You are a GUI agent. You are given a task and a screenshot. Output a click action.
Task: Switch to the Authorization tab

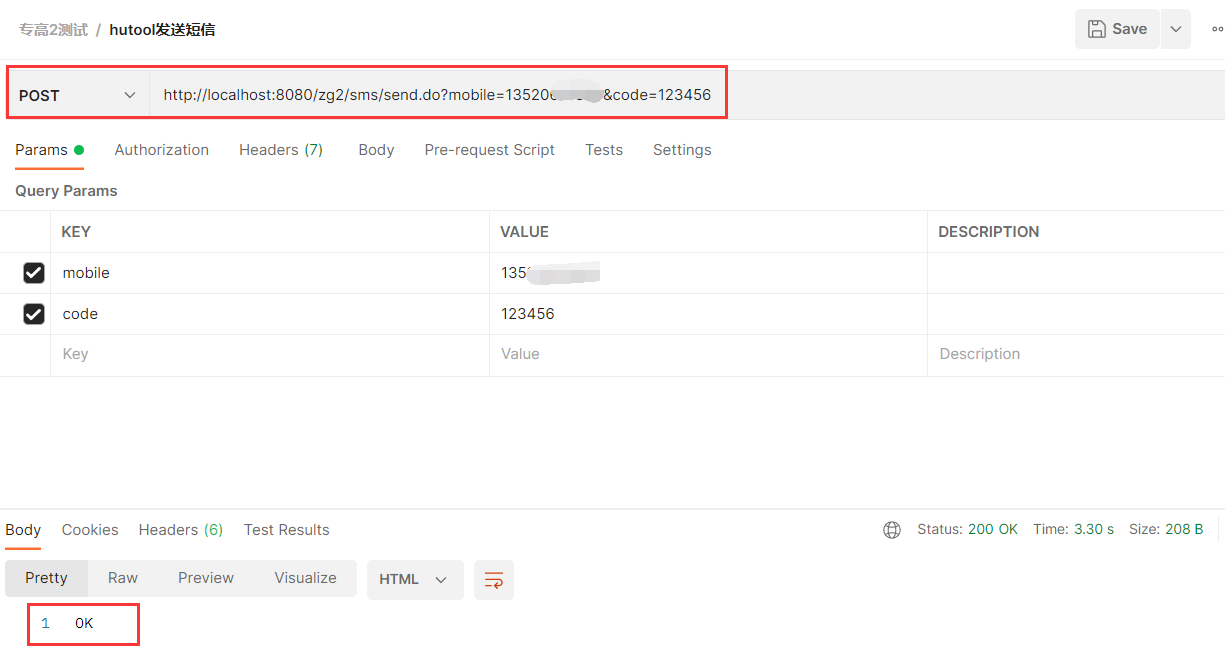[162, 150]
